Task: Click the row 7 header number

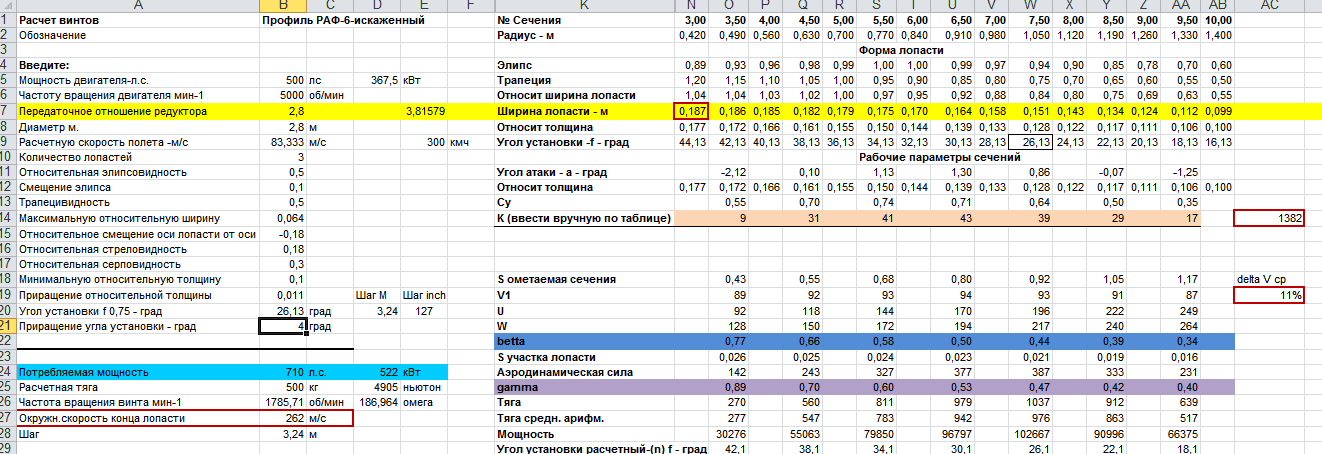Action: 7,111
